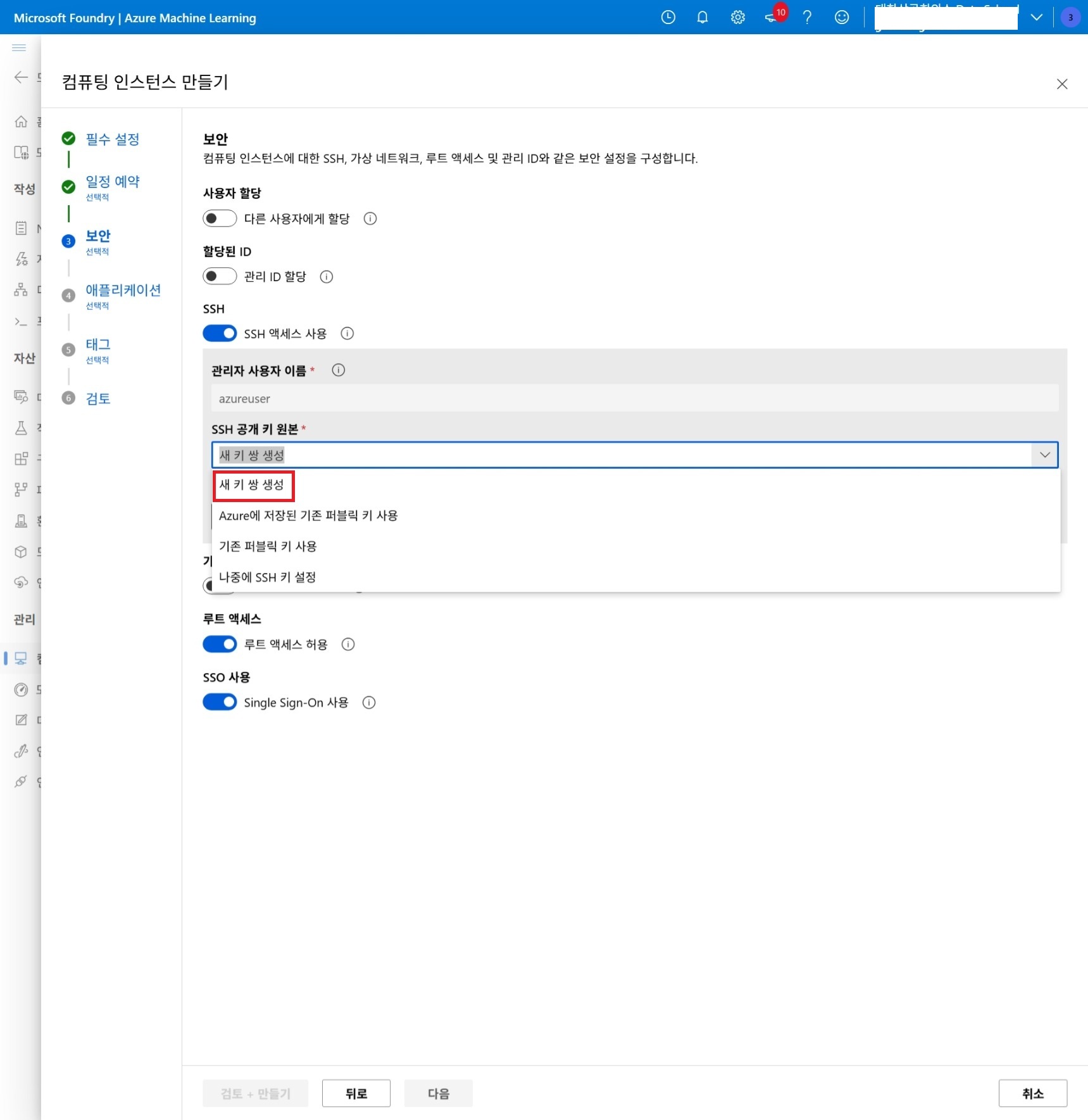Select Azure에 저장된 기존 퍼블릭 키 사용

click(x=636, y=516)
